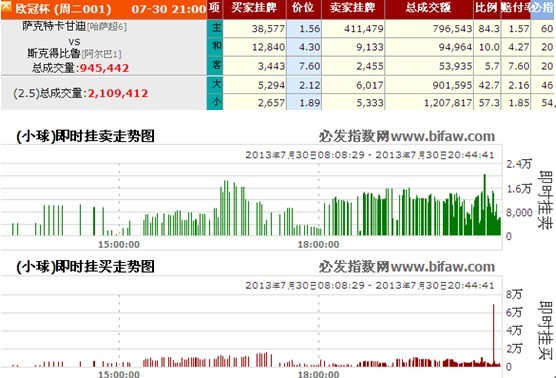Click the tallest green bar in sell chart
Image resolution: width=556 pixels, height=378 pixels.
tap(485, 205)
